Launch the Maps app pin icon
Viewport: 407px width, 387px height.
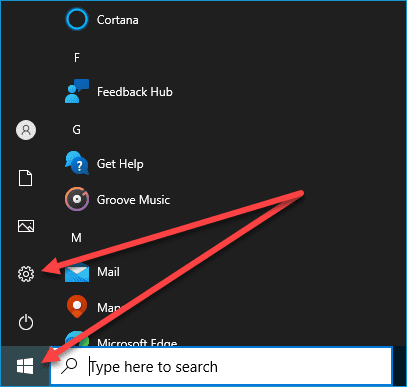coord(77,306)
